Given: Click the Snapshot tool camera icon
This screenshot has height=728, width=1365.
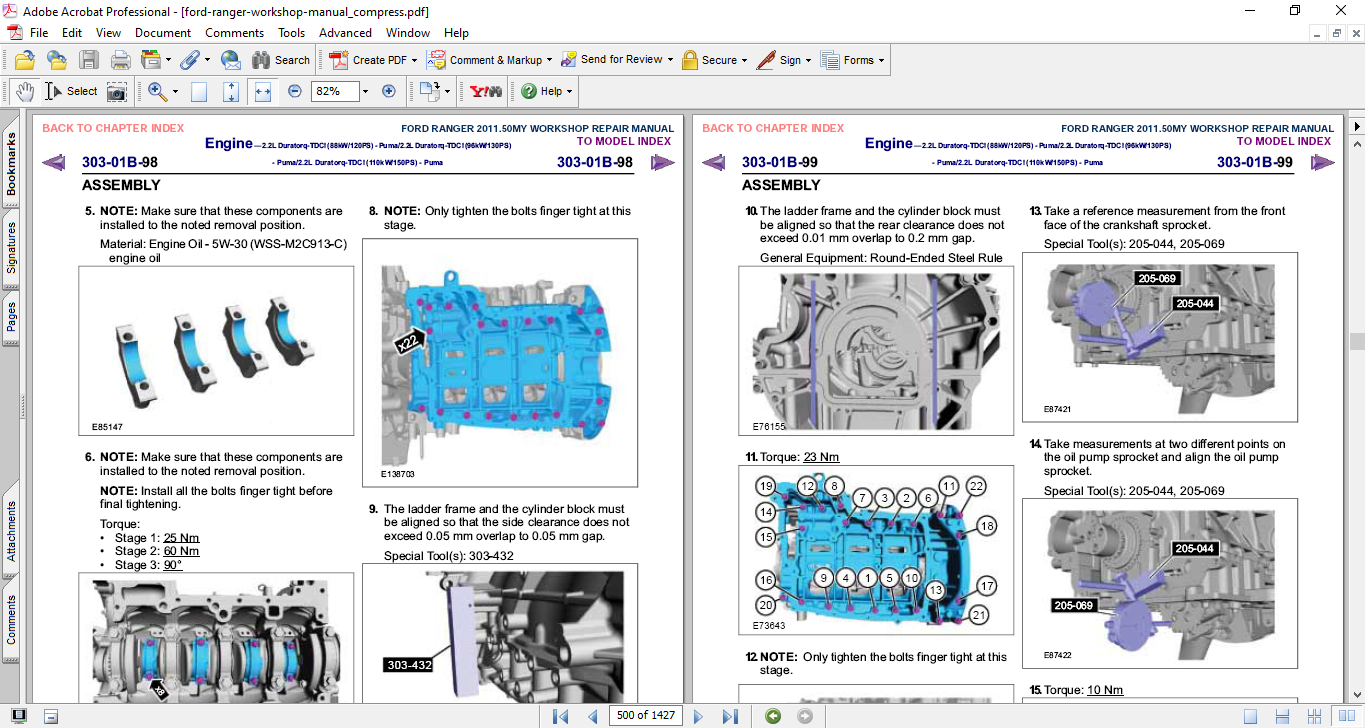Looking at the screenshot, I should [117, 91].
